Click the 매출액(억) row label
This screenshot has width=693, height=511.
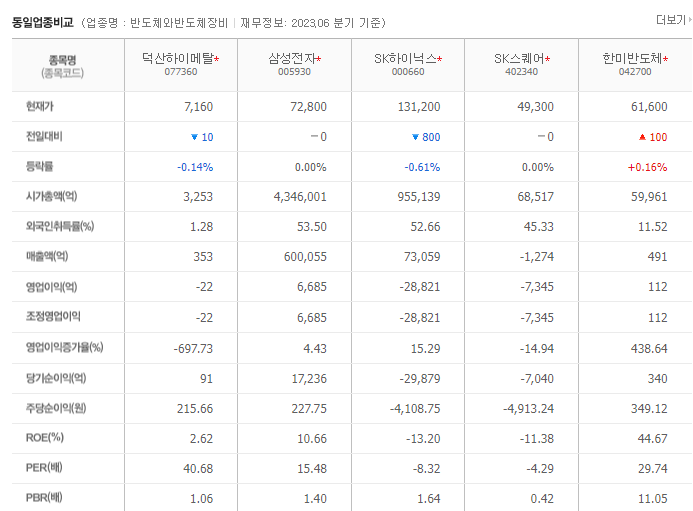coord(47,256)
